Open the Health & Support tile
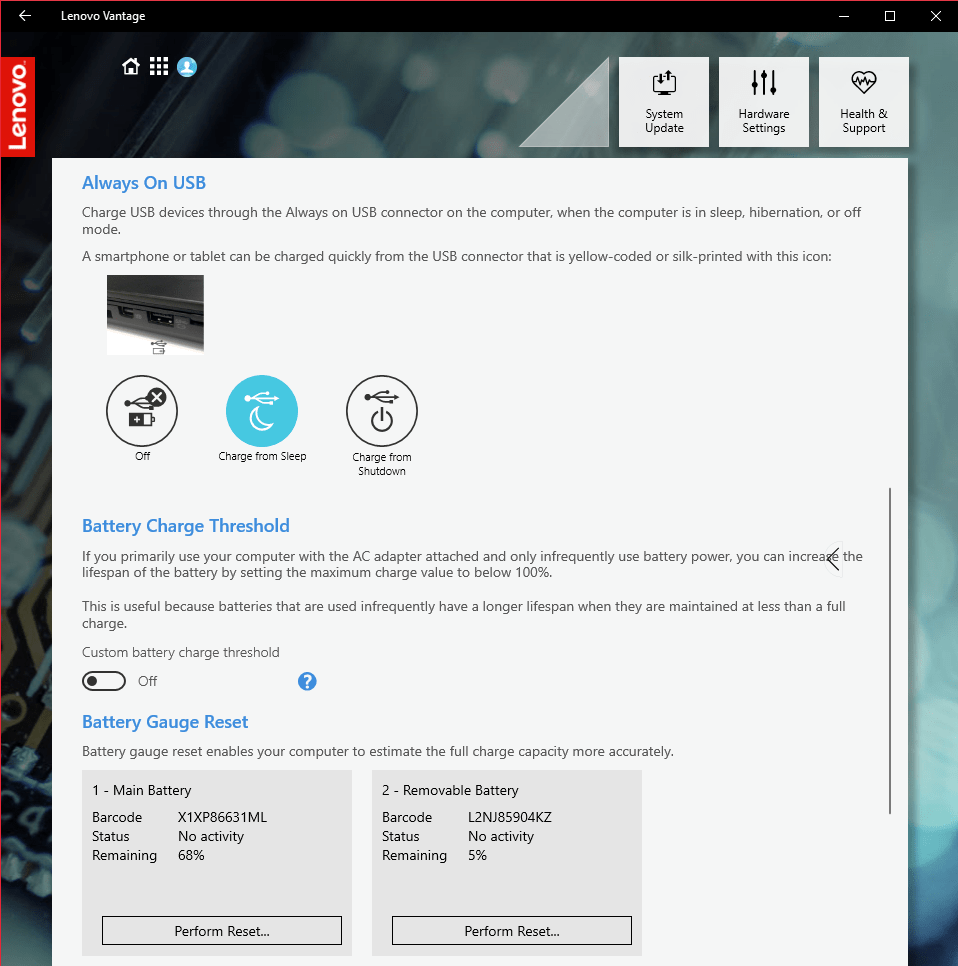The image size is (958, 966). pyautogui.click(x=864, y=102)
